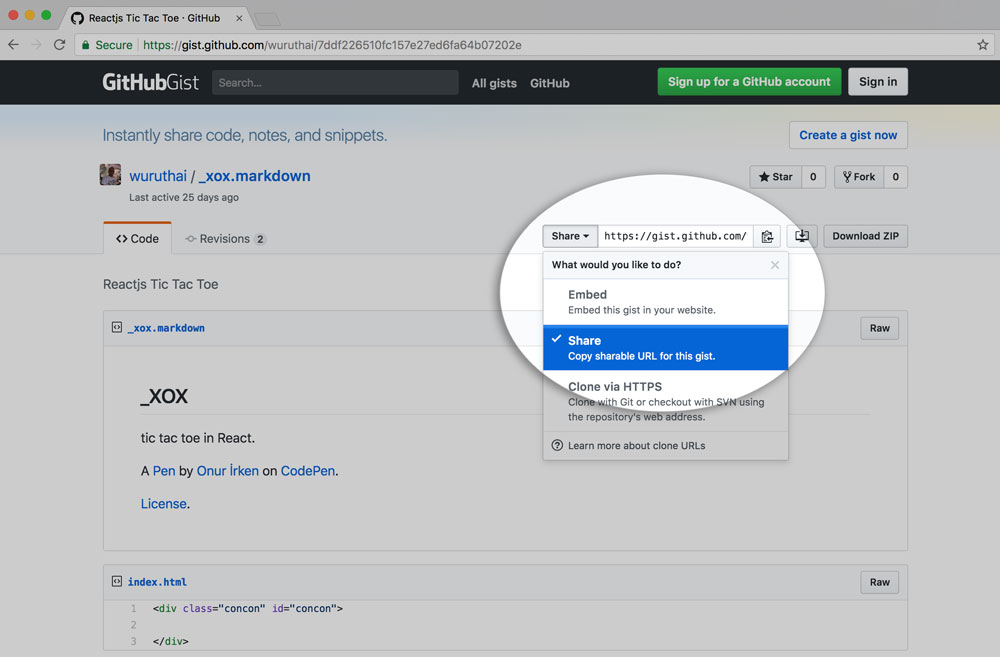Click the file icon beside index.html
Image resolution: width=1000 pixels, height=657 pixels.
117,581
